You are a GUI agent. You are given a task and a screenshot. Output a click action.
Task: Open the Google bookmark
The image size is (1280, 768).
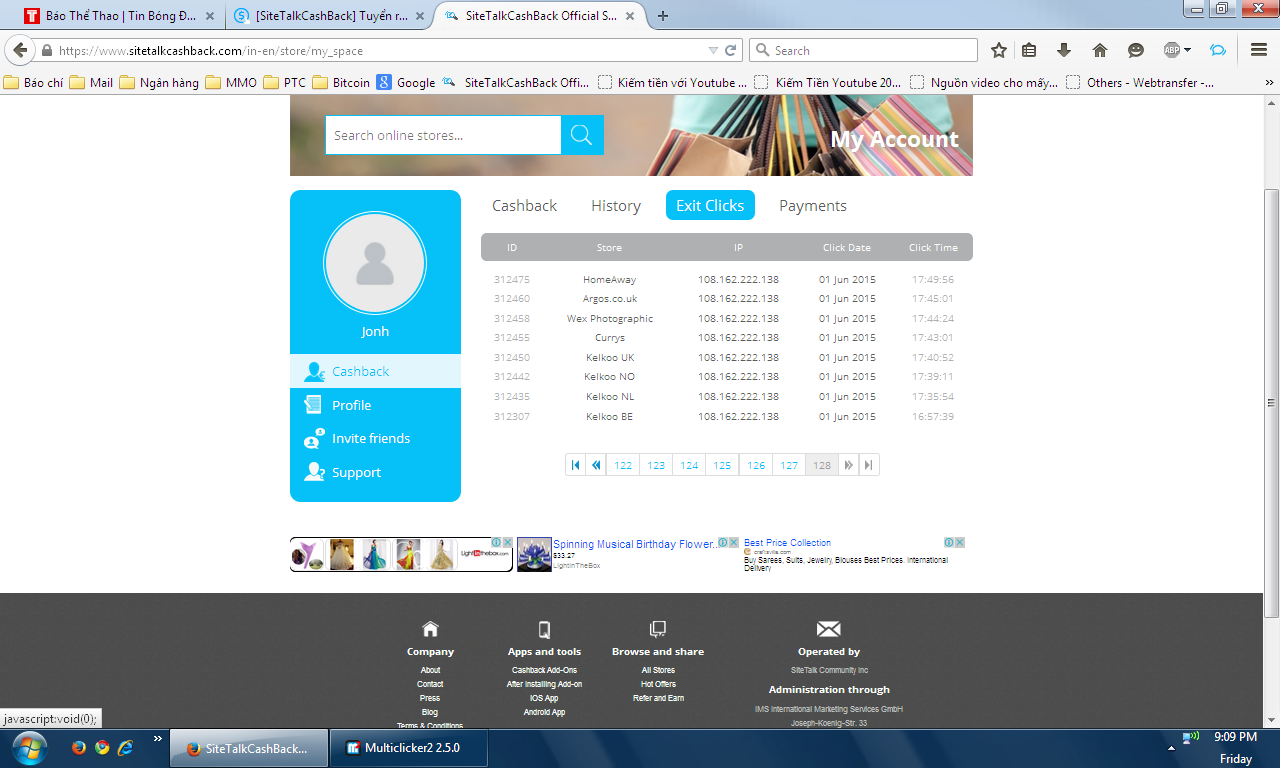point(406,82)
